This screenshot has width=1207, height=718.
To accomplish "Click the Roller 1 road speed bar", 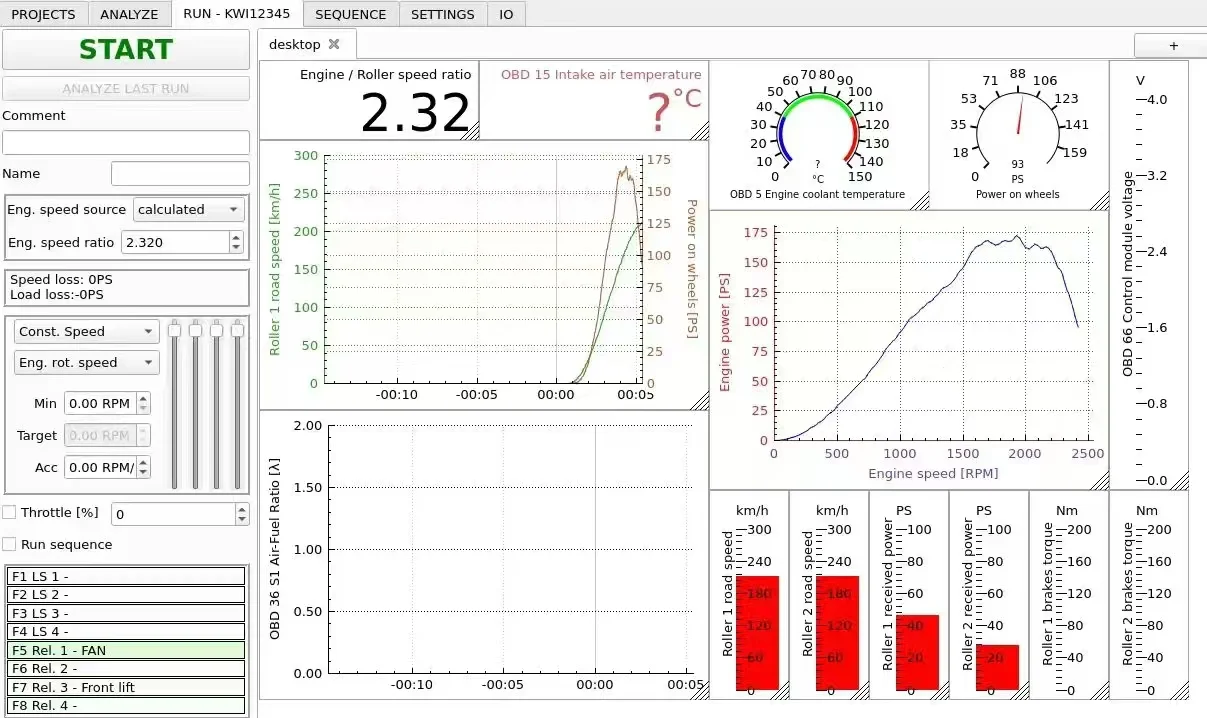I will tap(757, 632).
